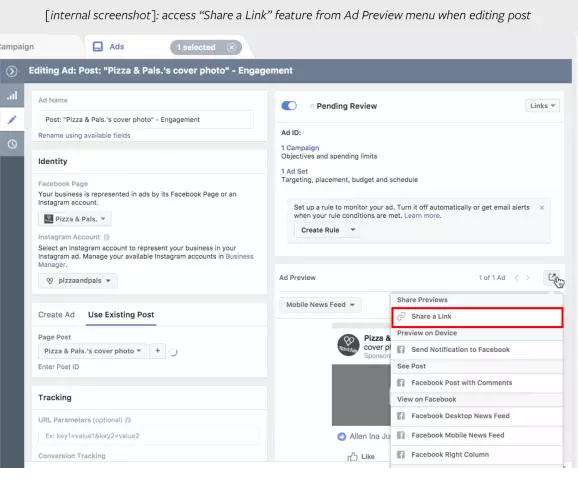Click the Learn more link
Viewport: 578px width, 479px height.
422,216
